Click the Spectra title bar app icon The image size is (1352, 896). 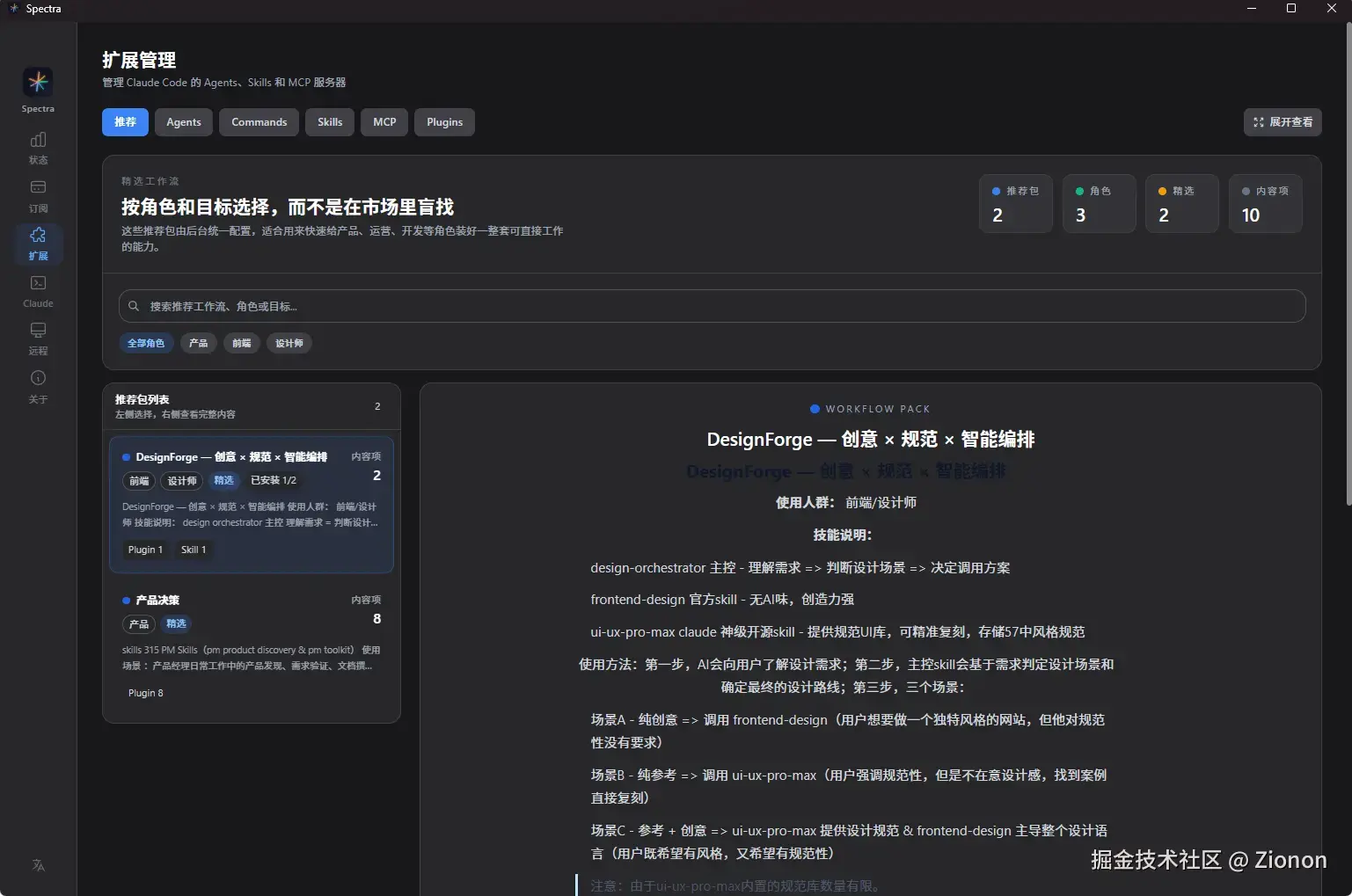(x=13, y=8)
